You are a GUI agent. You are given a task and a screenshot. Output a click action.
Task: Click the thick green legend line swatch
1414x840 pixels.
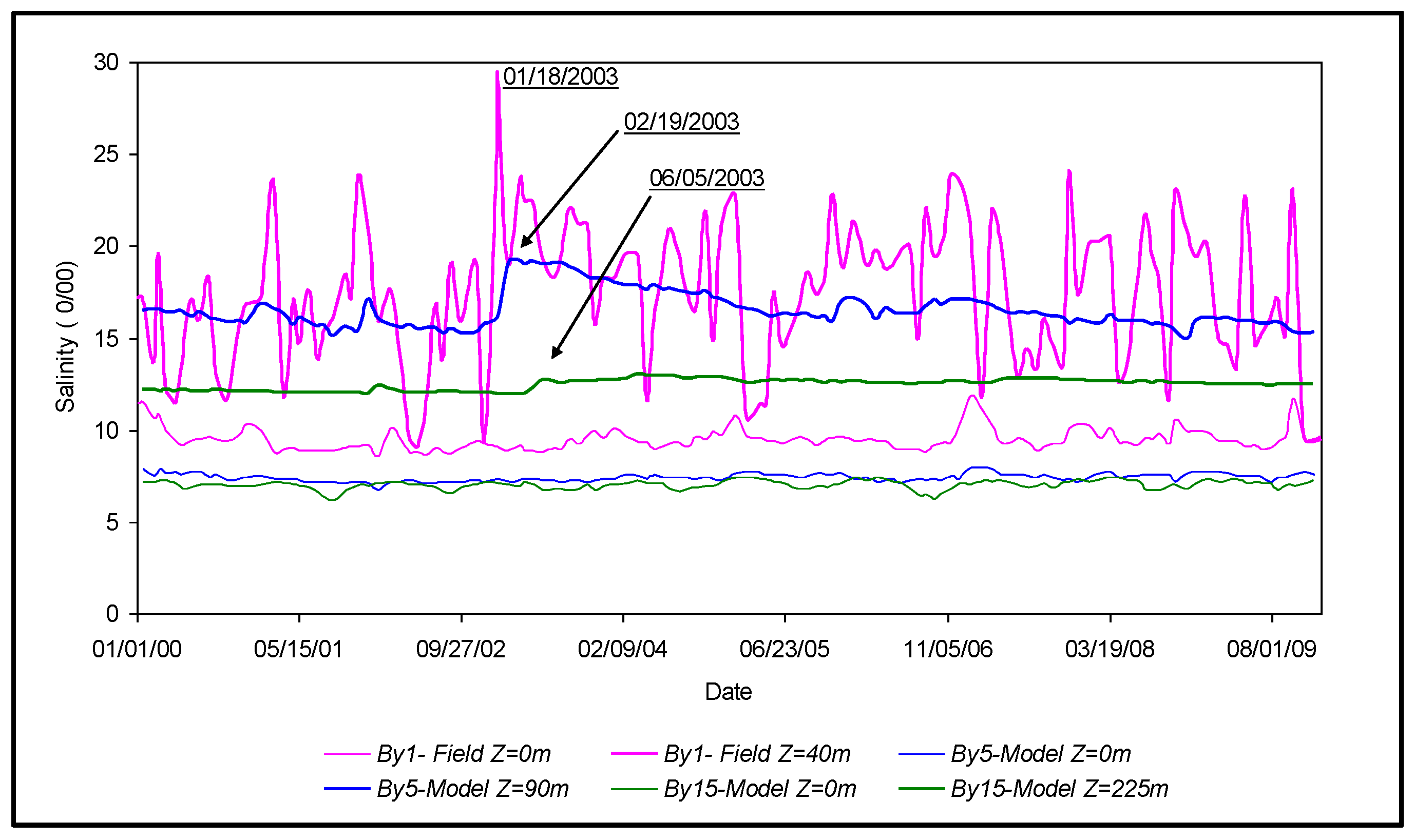tap(921, 789)
